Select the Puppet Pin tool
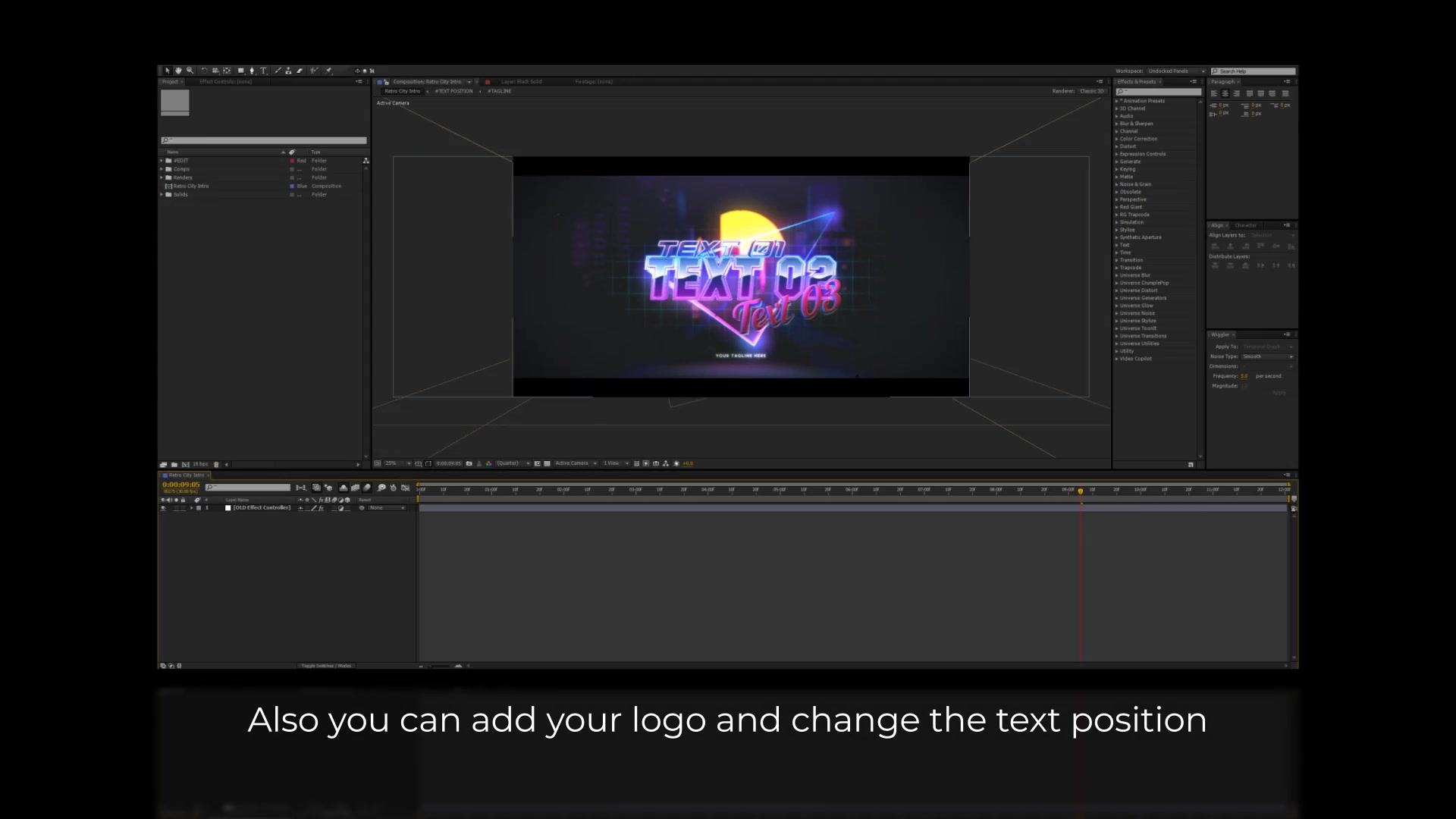The height and width of the screenshot is (819, 1456). pyautogui.click(x=328, y=71)
